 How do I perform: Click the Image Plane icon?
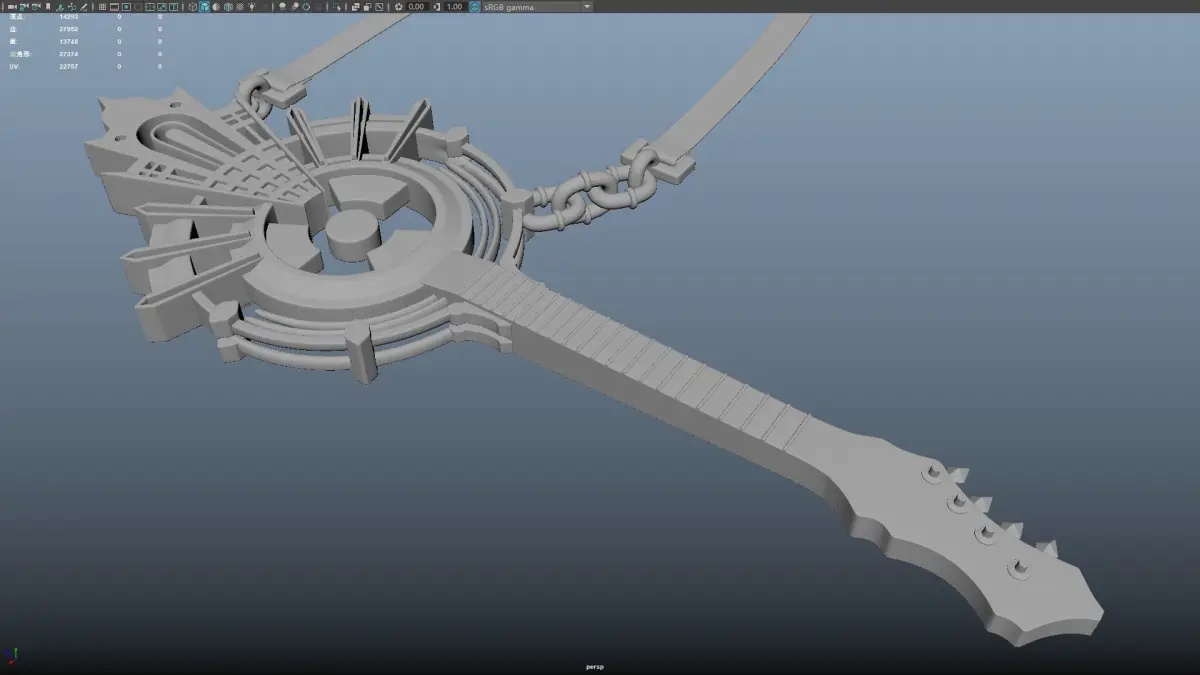coord(59,6)
